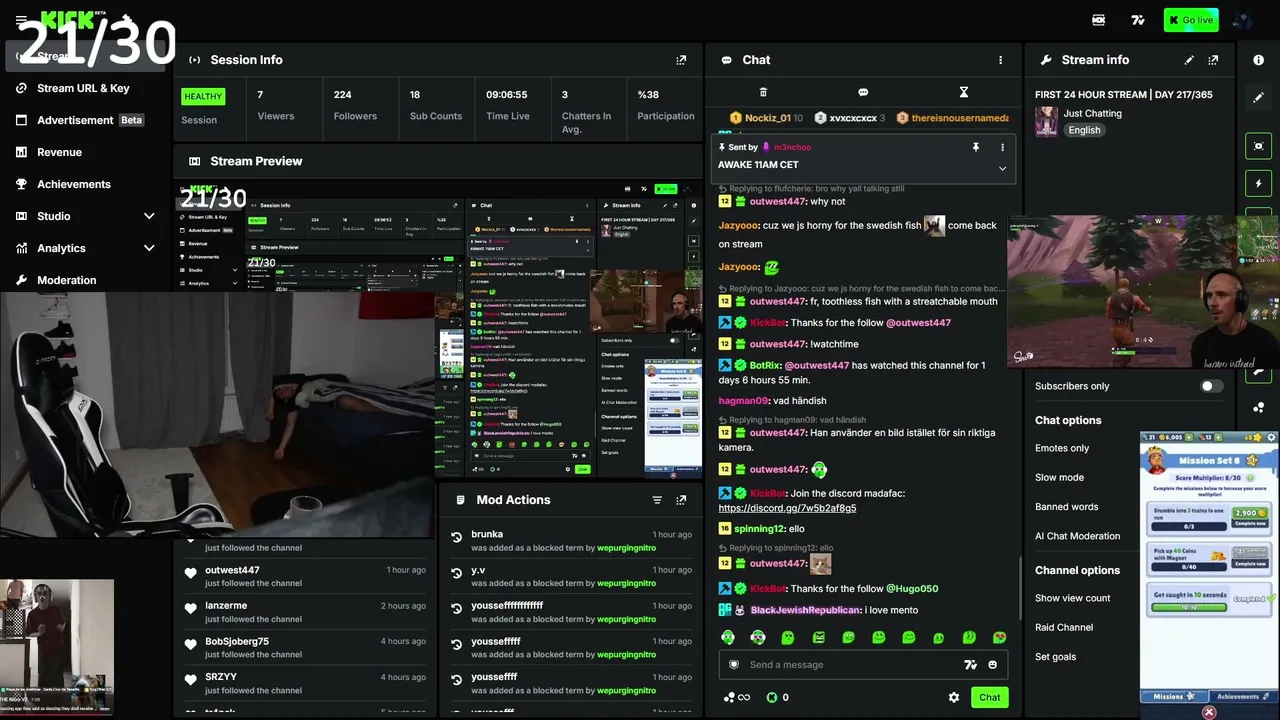Screen dimensions: 1280x720
Task: Pop out the Session Info panel
Action: pos(681,60)
